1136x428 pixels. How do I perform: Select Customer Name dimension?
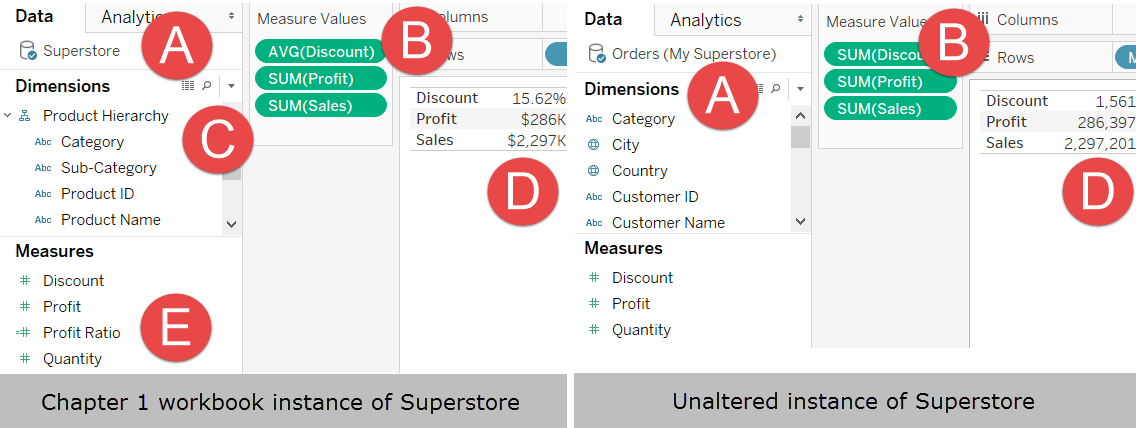668,223
